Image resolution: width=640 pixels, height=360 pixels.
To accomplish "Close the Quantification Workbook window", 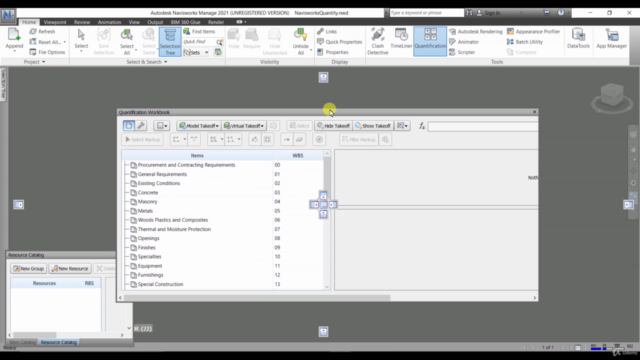I will 534,112.
